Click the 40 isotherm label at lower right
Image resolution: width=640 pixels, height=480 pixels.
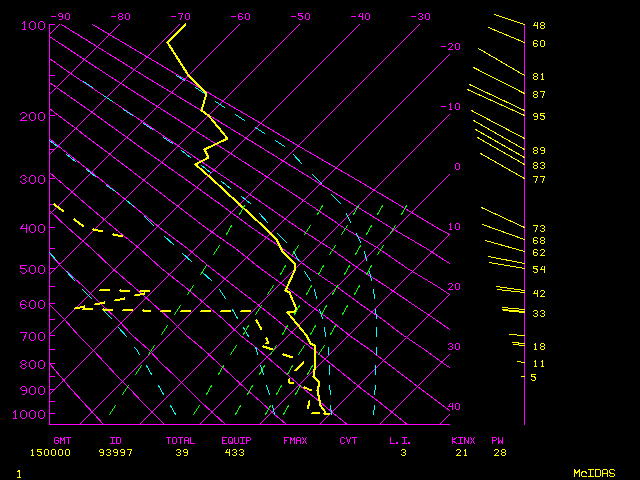point(454,407)
